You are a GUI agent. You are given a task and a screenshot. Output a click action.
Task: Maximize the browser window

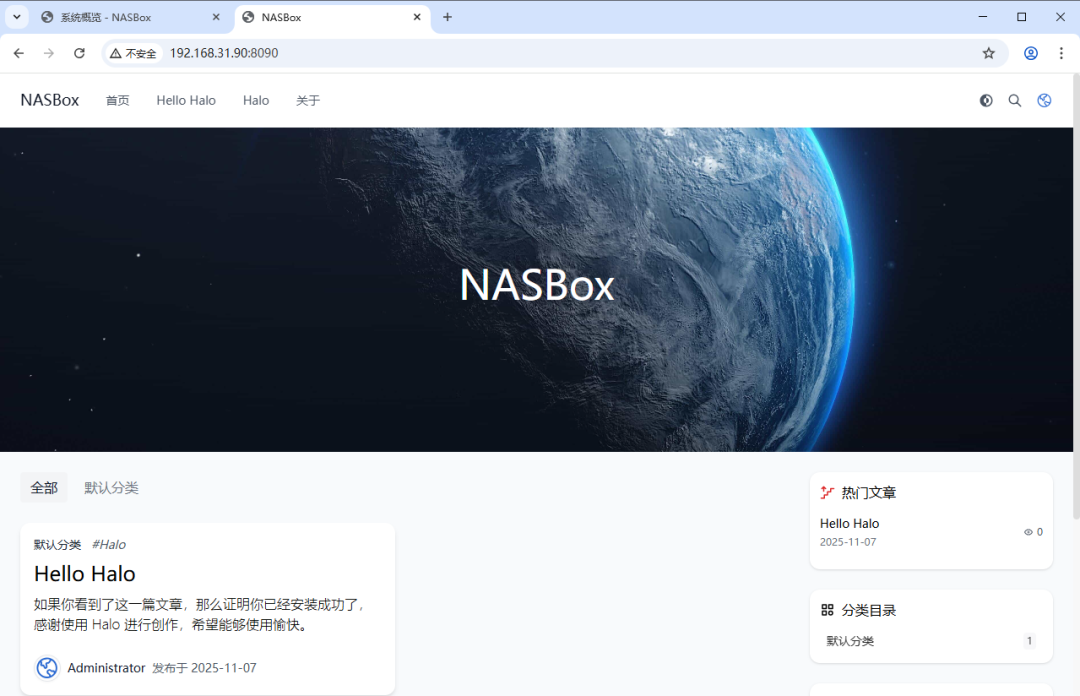(1021, 17)
